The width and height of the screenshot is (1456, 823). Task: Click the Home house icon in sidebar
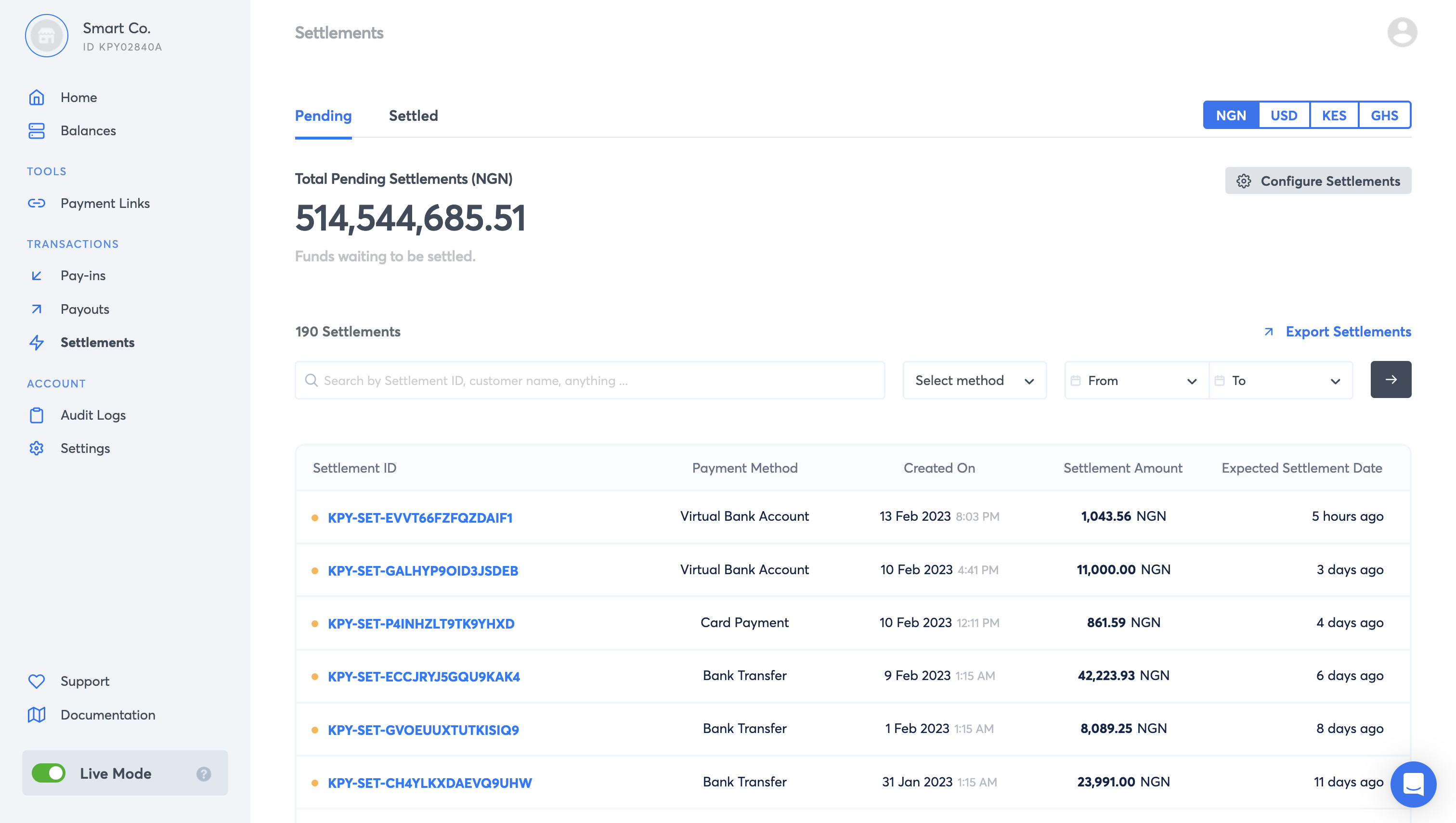click(x=37, y=97)
